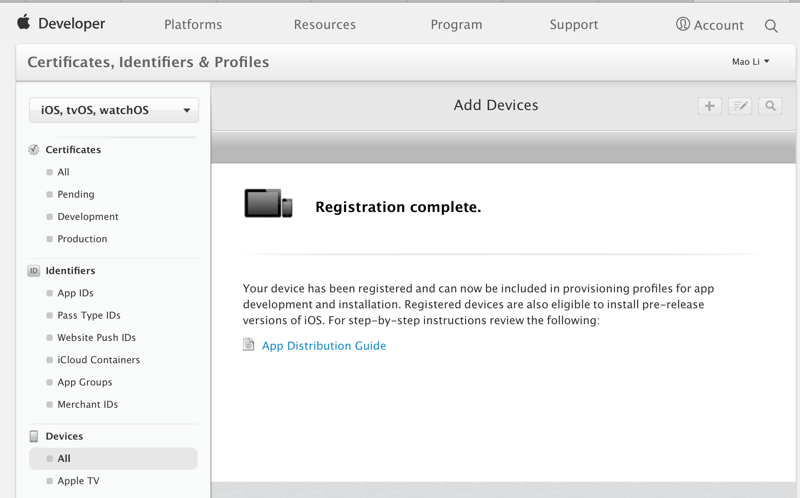Open the Platforms menu

tap(193, 25)
